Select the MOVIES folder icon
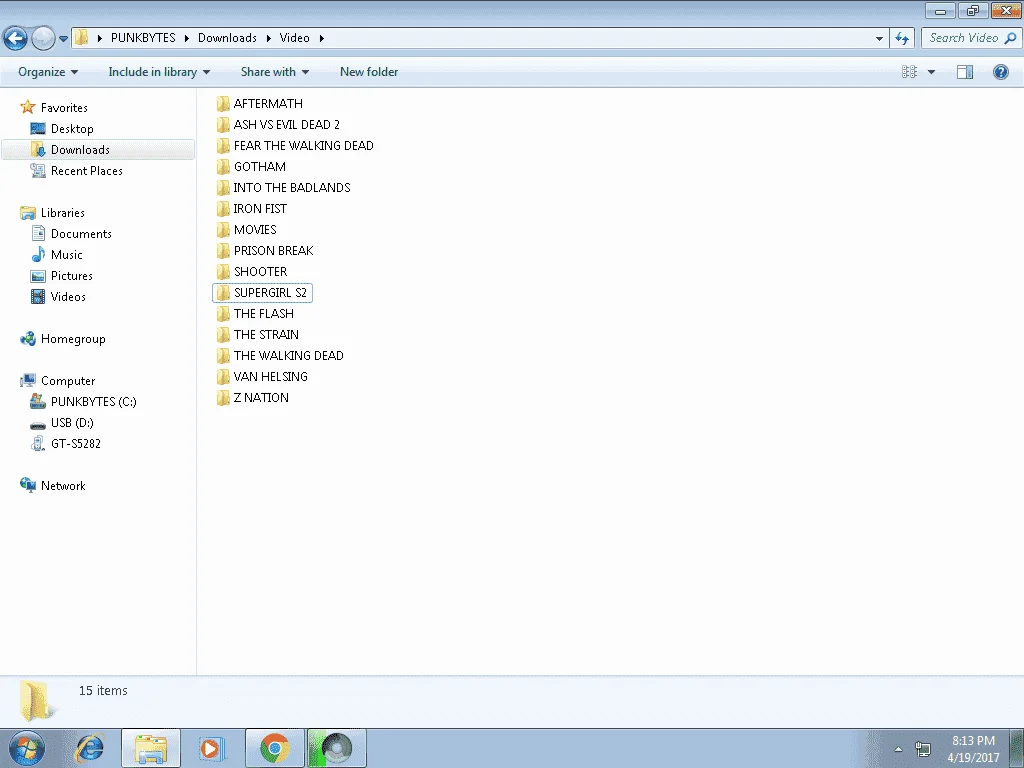Viewport: 1024px width, 768px height. click(x=223, y=230)
